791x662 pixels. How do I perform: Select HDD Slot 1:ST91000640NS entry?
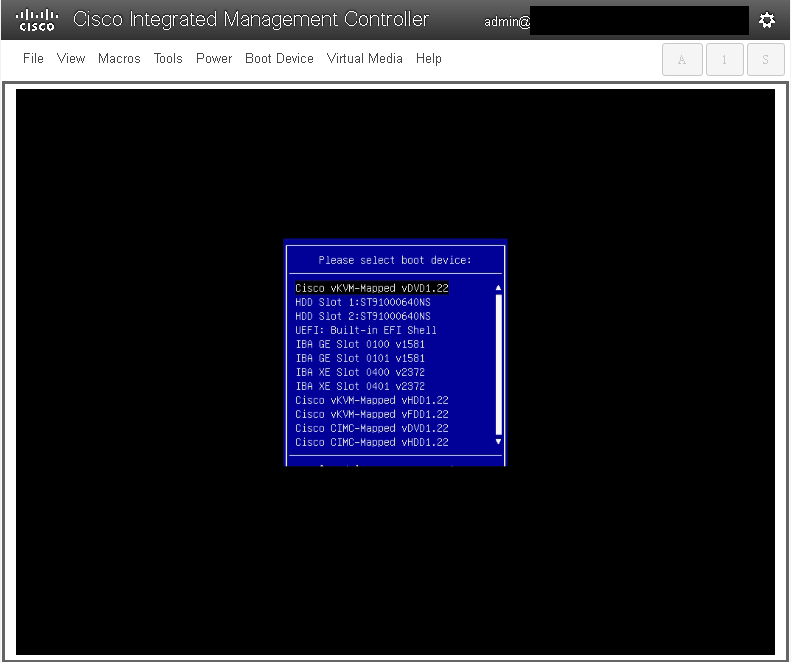(363, 302)
